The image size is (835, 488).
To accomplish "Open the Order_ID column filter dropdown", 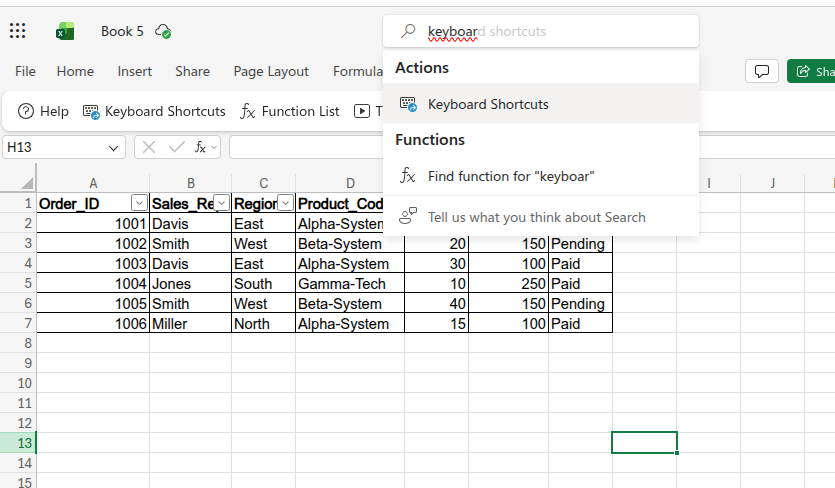I will tap(139, 203).
